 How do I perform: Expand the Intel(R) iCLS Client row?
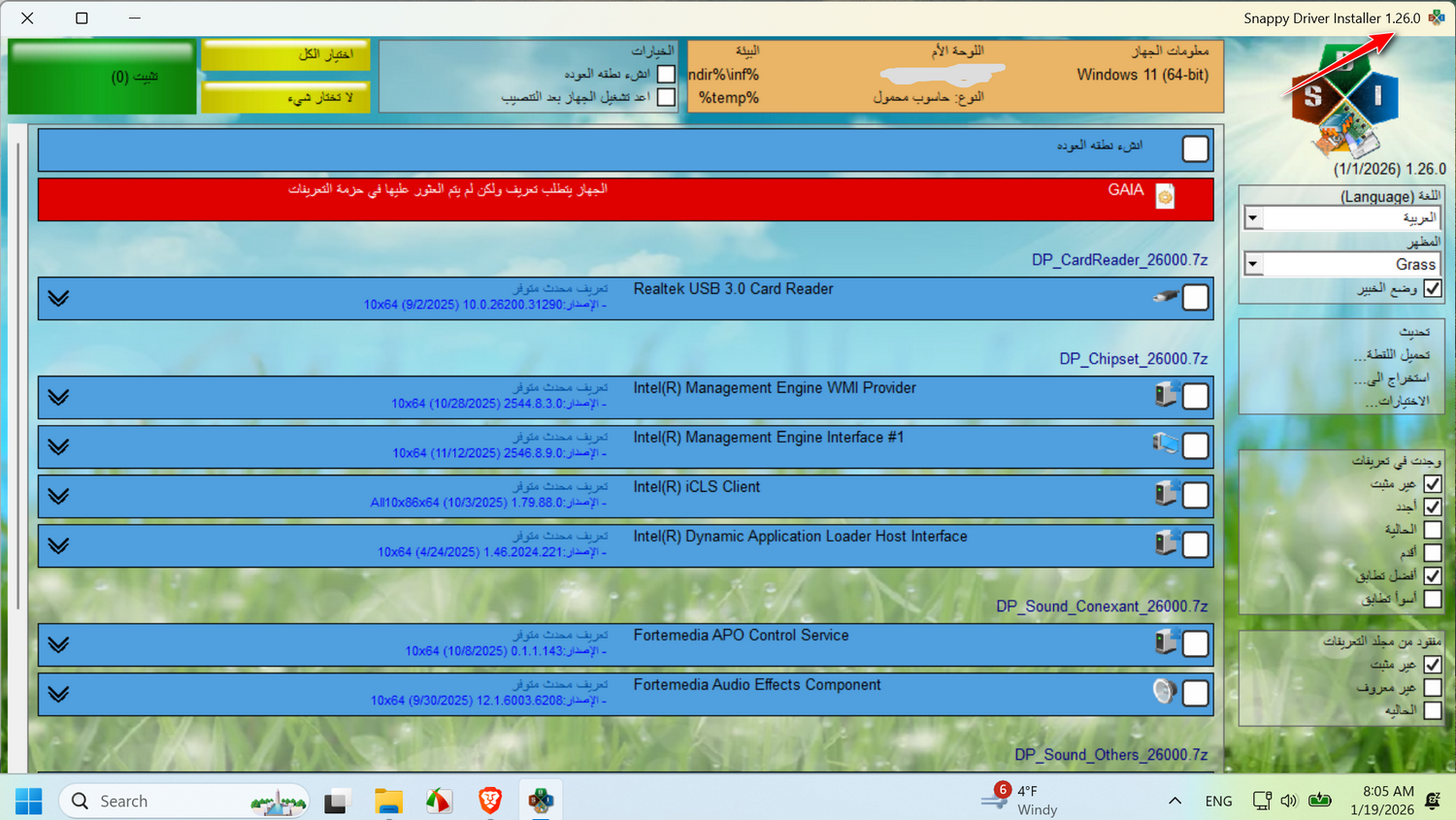click(x=58, y=496)
